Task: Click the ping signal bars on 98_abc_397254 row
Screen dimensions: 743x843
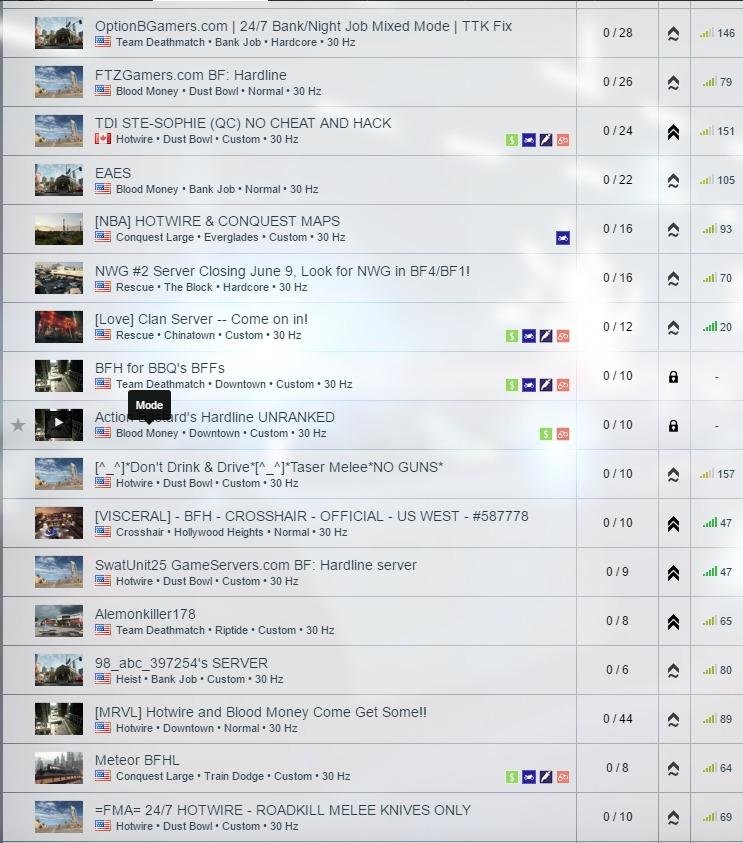Action: [710, 670]
